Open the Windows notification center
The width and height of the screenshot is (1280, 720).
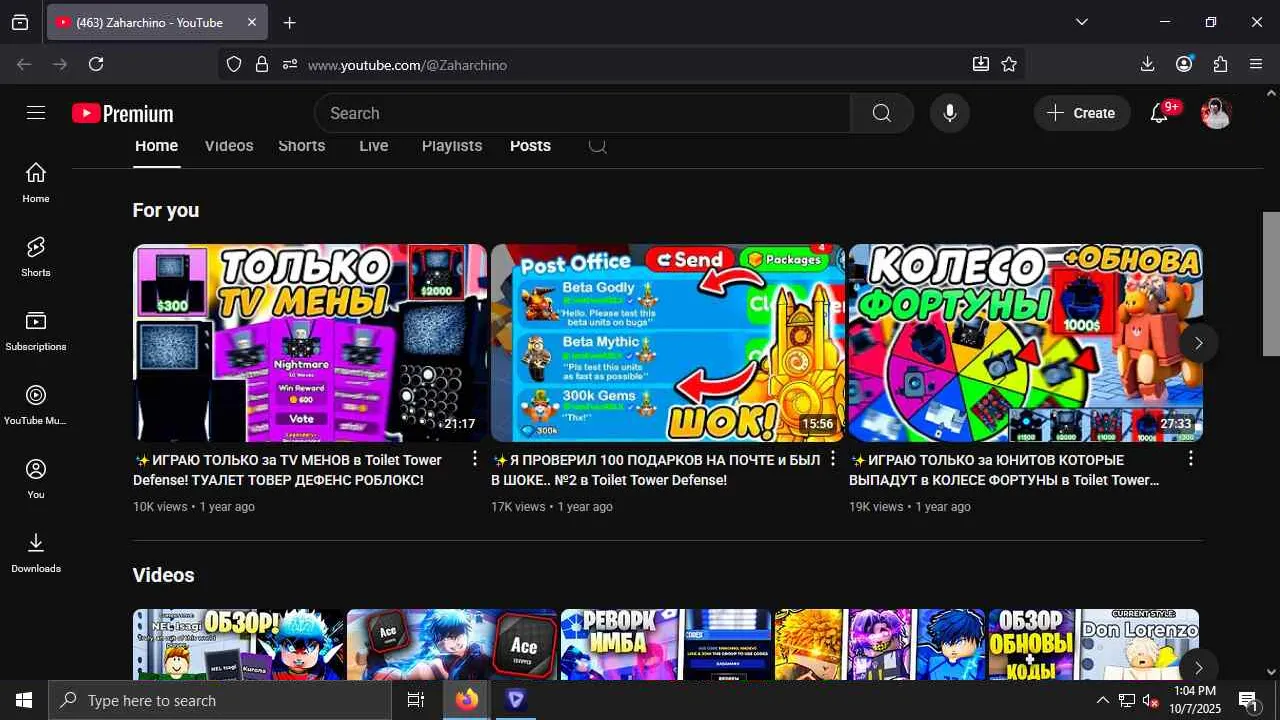point(1248,701)
